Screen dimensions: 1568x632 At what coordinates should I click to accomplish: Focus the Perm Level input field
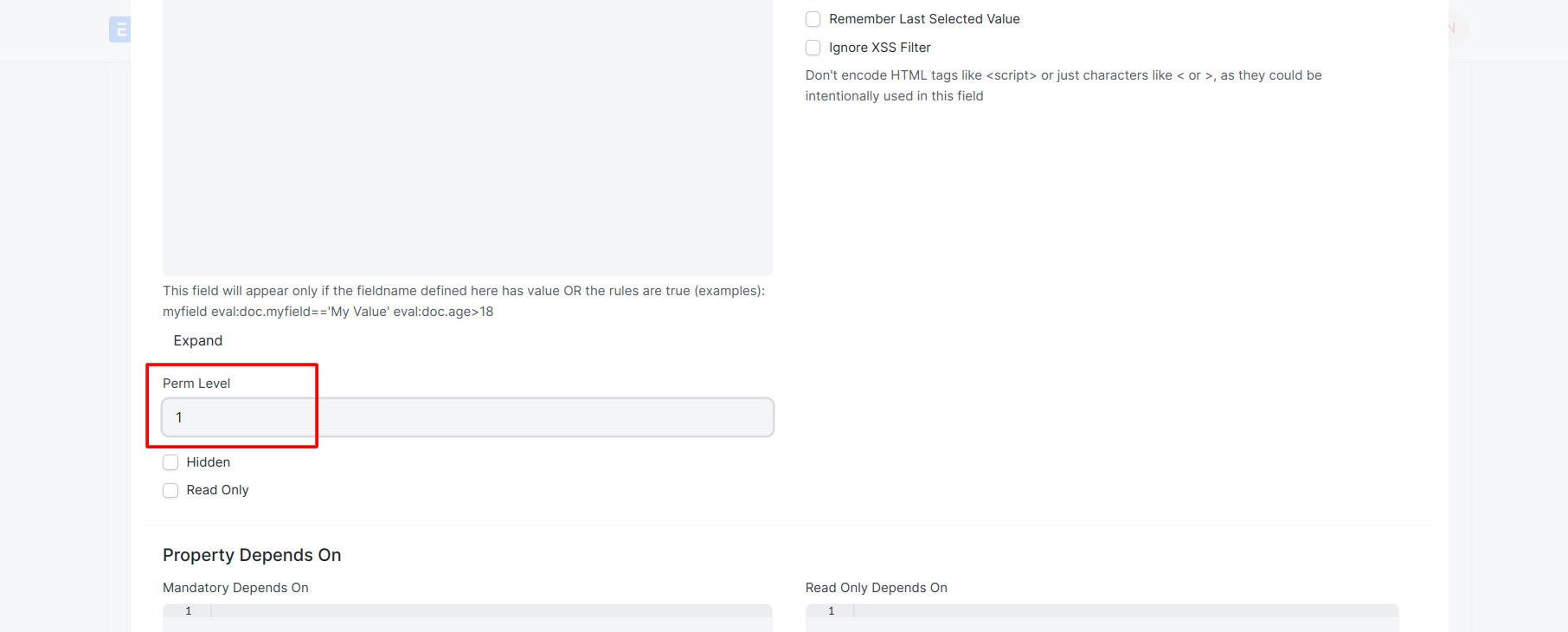pos(467,417)
